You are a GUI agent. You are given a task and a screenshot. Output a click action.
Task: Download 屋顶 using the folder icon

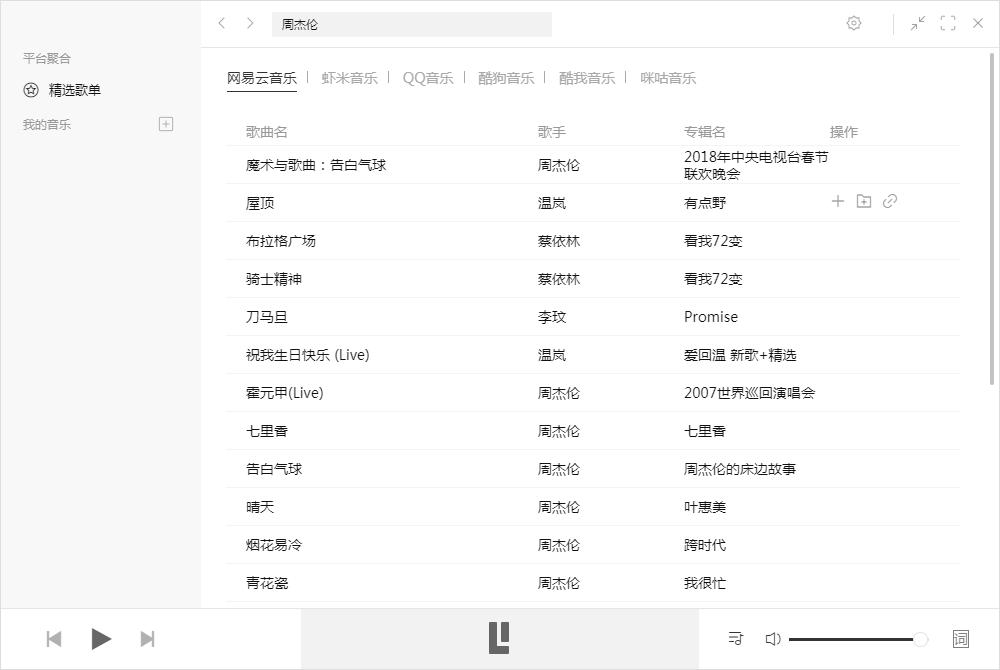pyautogui.click(x=864, y=201)
